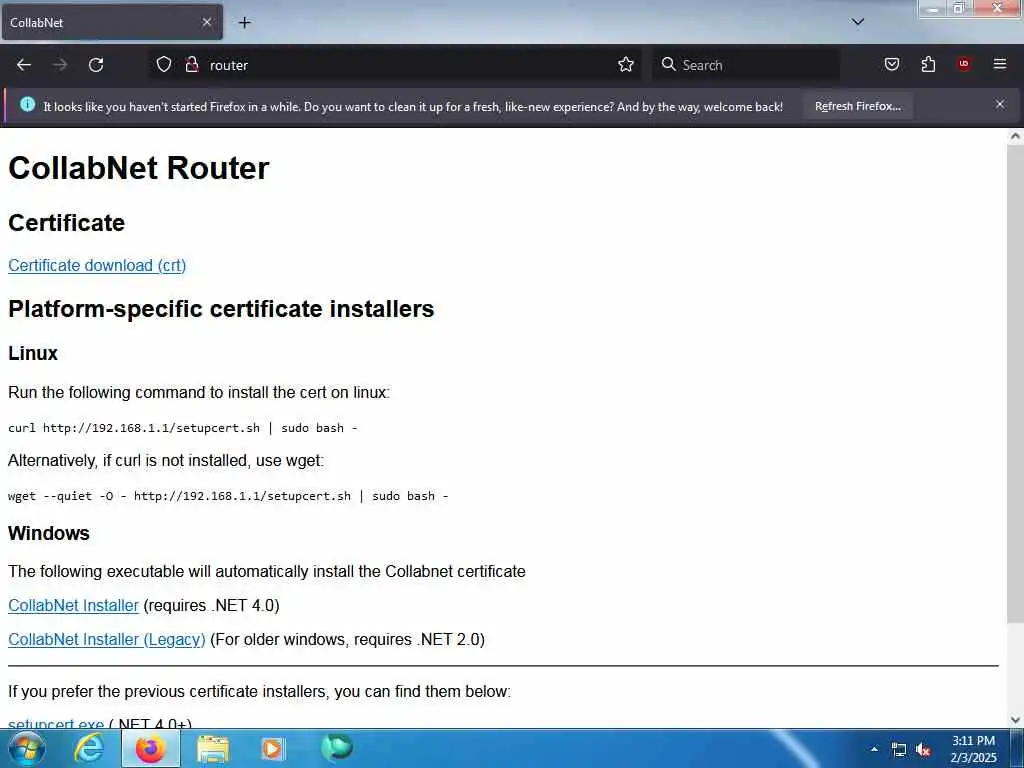Image resolution: width=1024 pixels, height=768 pixels.
Task: Show hidden system tray icons
Action: coord(874,750)
